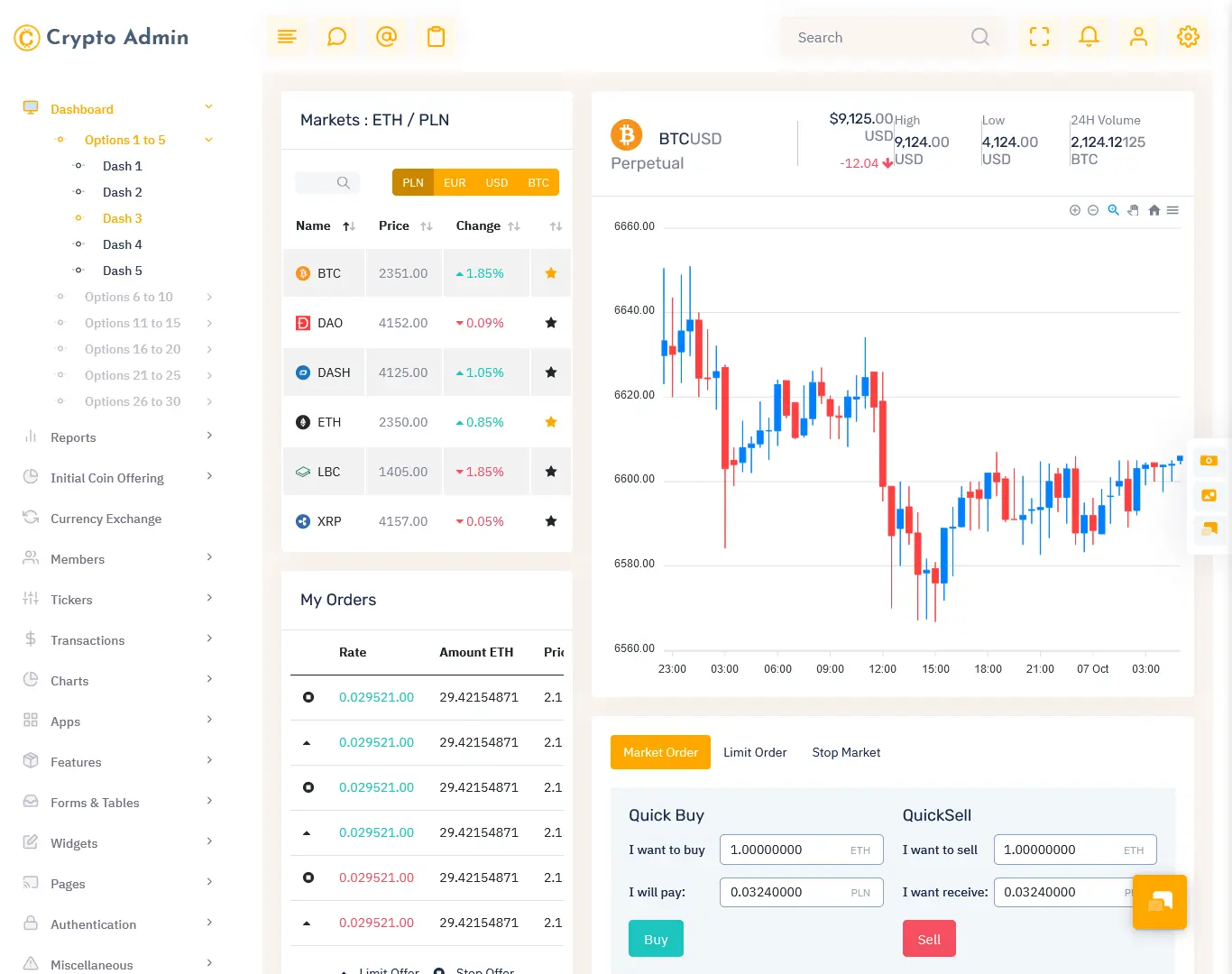Click the 'I will pay' amount field
Viewport: 1232px width, 974px height.
(802, 892)
